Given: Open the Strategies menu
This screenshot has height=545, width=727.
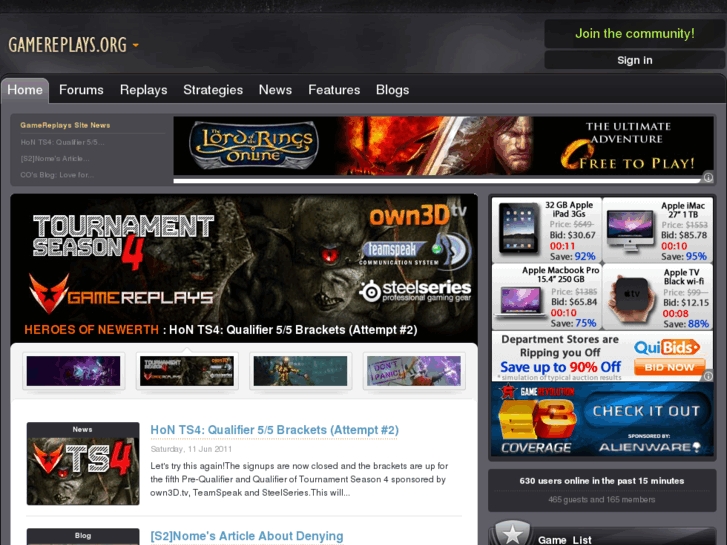Looking at the screenshot, I should point(213,90).
